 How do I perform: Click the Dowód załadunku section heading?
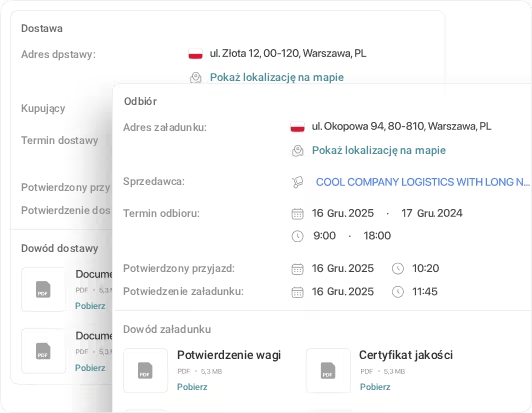(167, 329)
